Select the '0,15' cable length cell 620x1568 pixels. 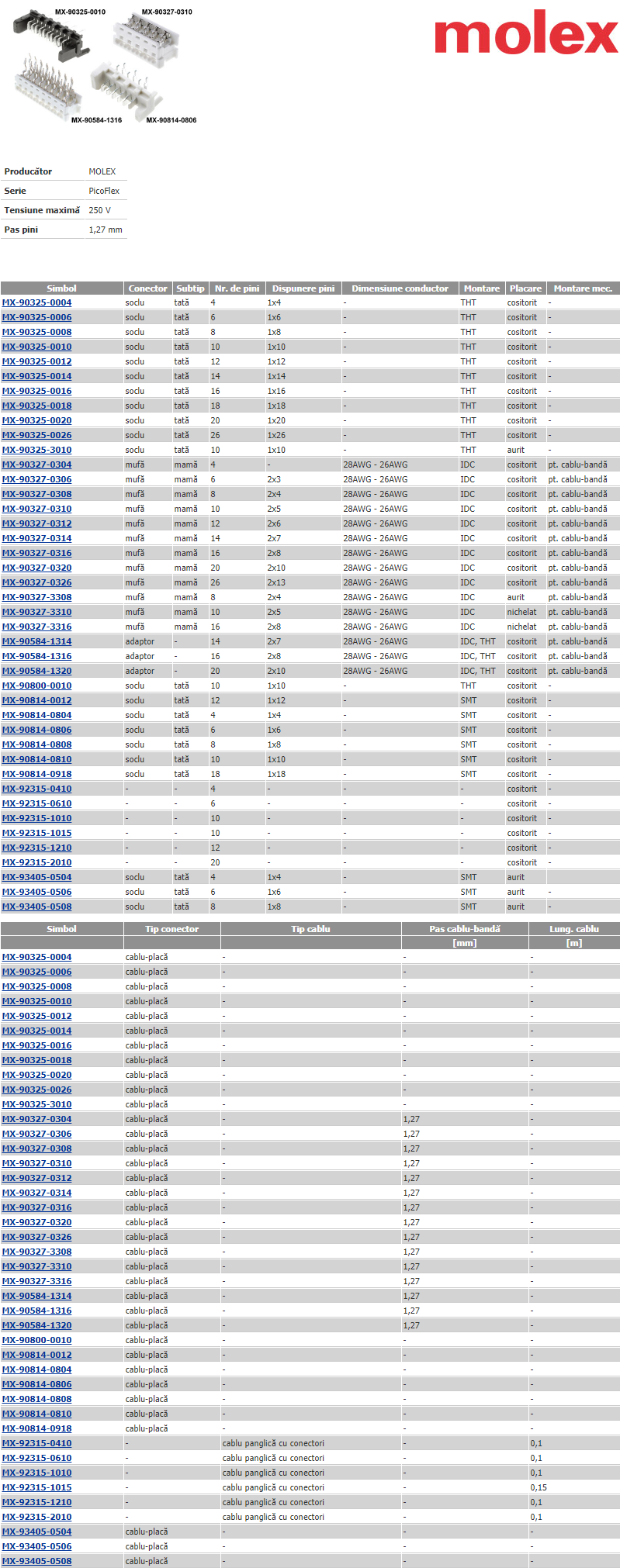coord(539,1487)
